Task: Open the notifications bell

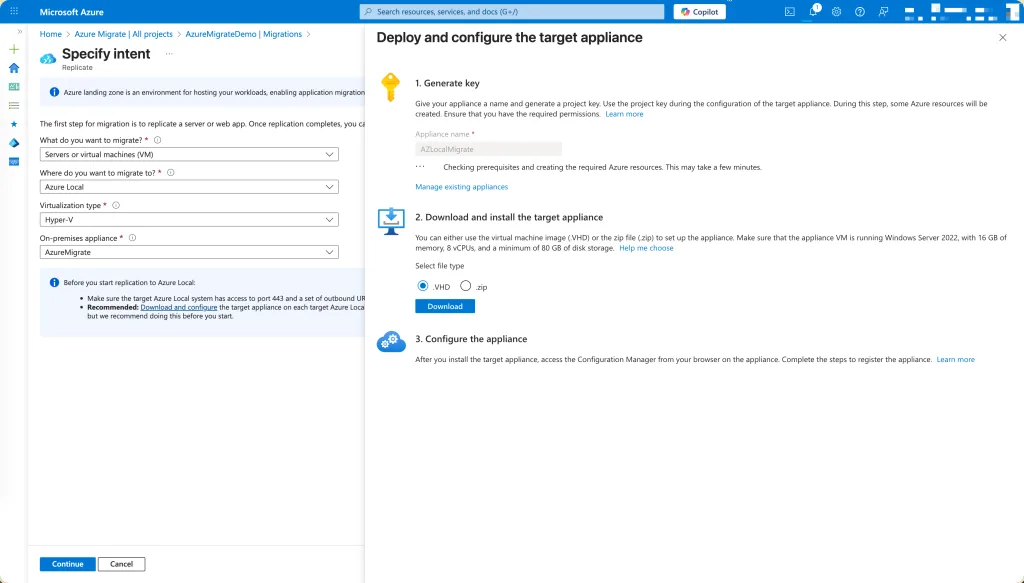Action: (814, 12)
